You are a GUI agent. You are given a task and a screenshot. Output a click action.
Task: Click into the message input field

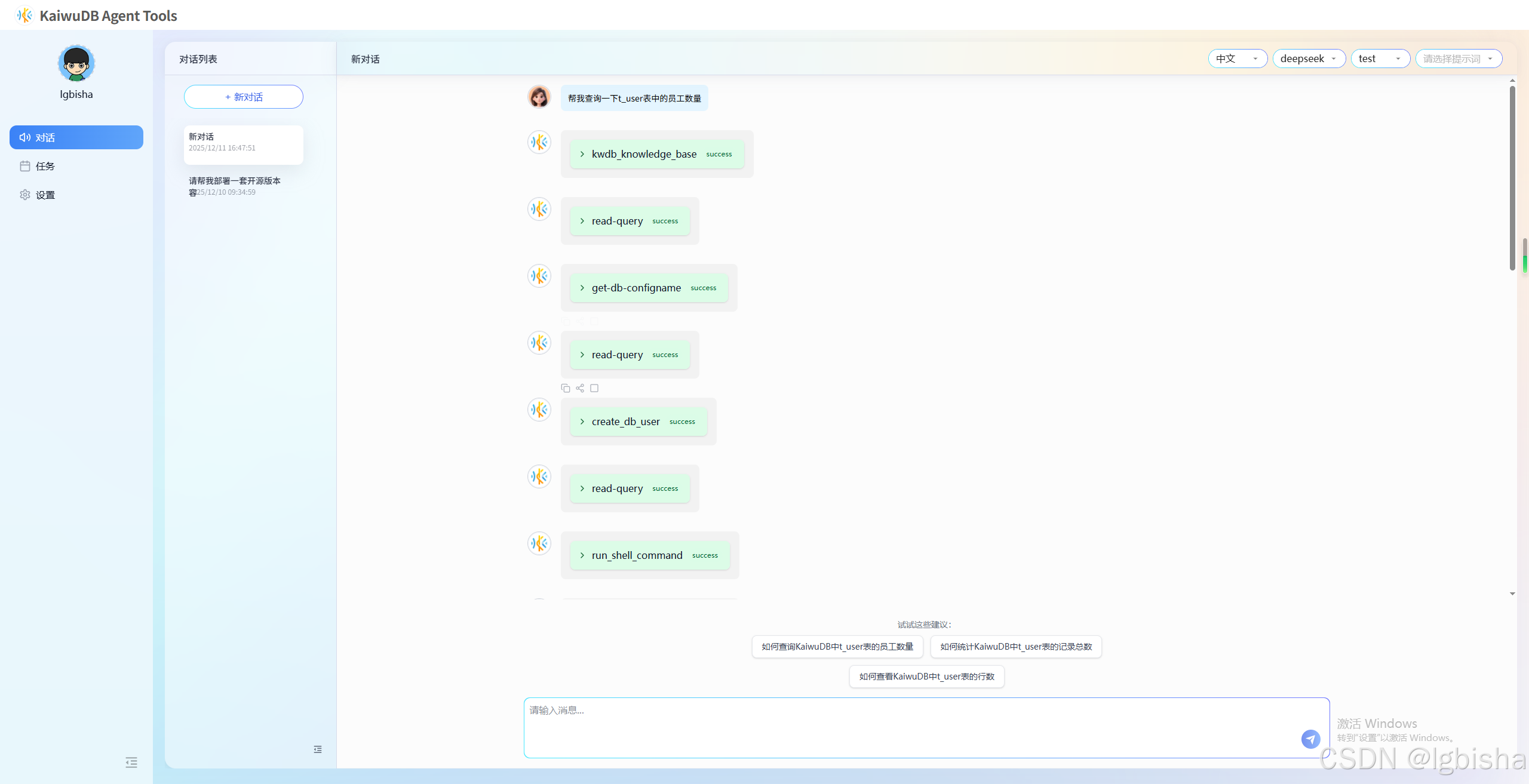pyautogui.click(x=896, y=725)
